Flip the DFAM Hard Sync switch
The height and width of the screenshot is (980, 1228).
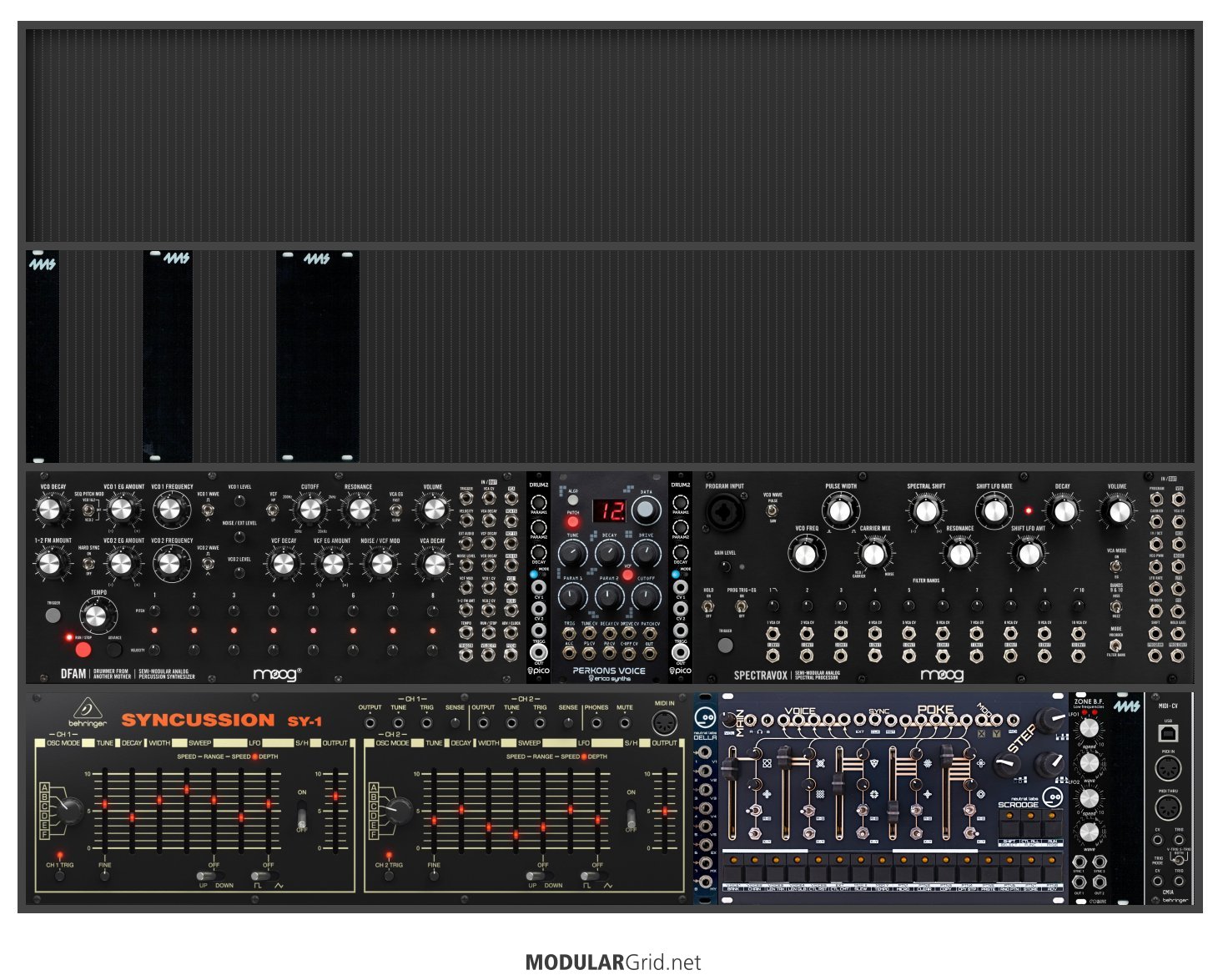coord(88,563)
